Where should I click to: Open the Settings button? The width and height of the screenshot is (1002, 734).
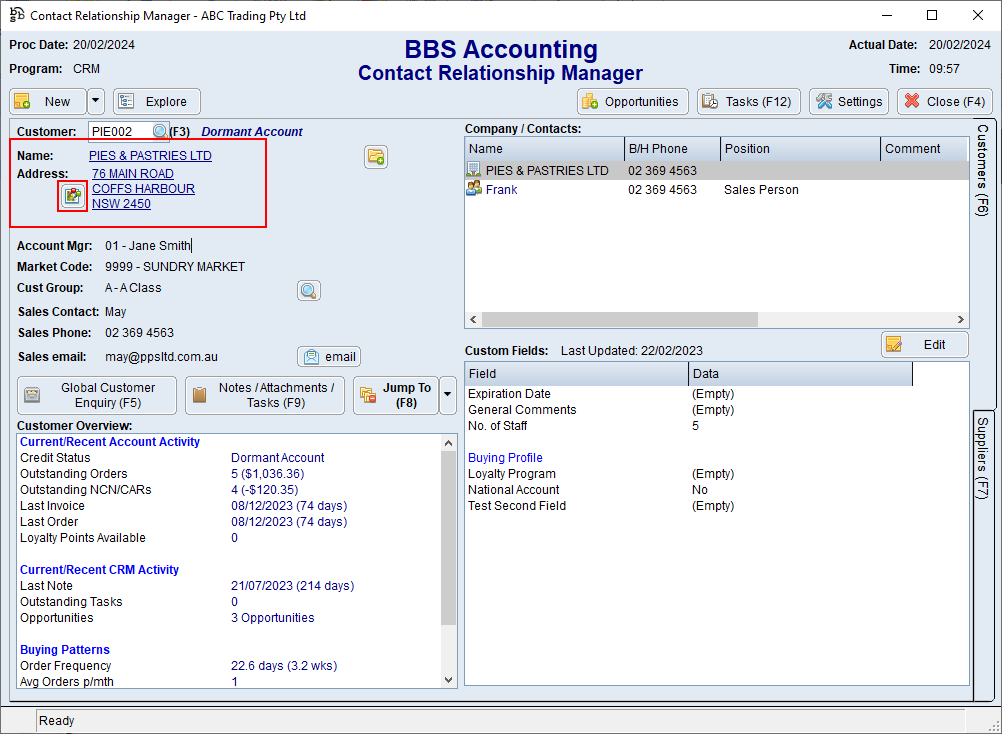click(x=849, y=101)
